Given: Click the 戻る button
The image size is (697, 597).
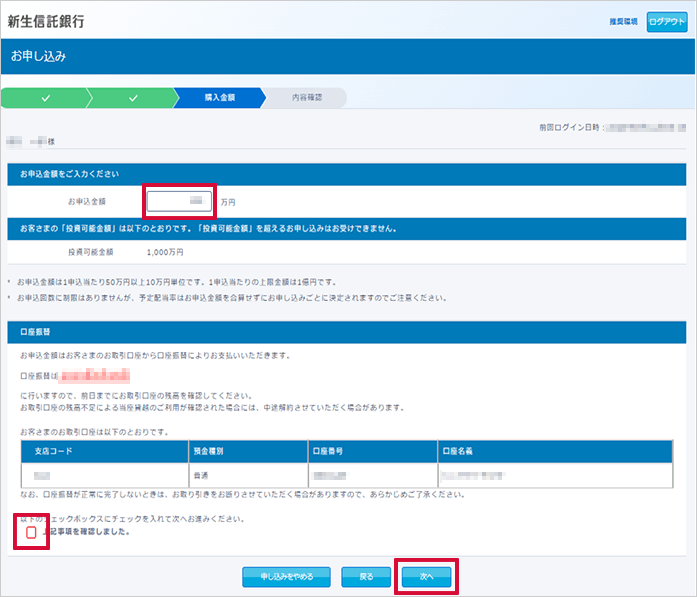Looking at the screenshot, I should click(365, 577).
